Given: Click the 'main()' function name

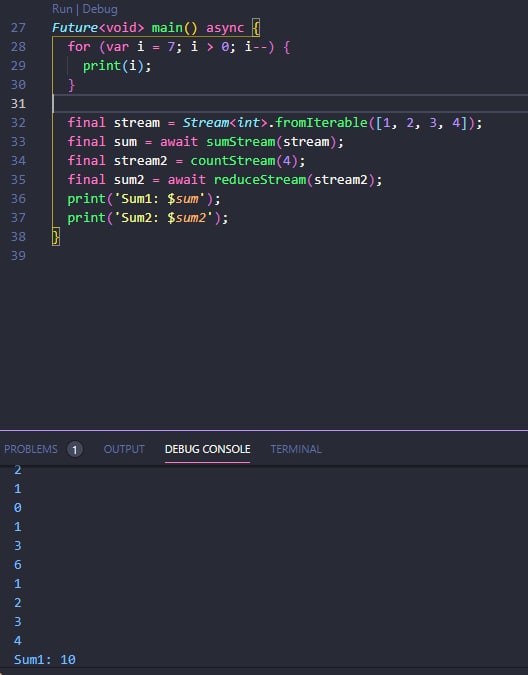Looking at the screenshot, I should (174, 28).
